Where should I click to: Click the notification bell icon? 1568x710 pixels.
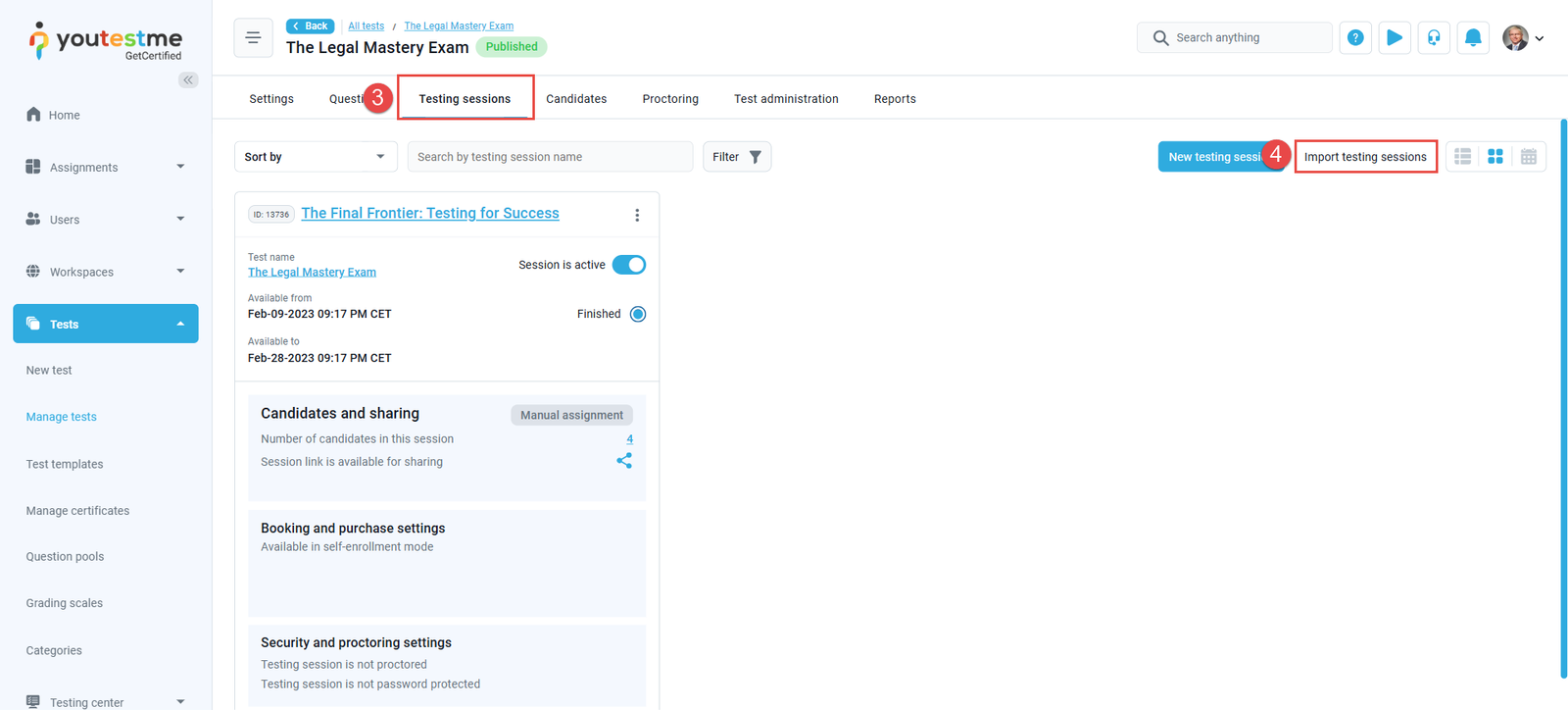[x=1472, y=38]
